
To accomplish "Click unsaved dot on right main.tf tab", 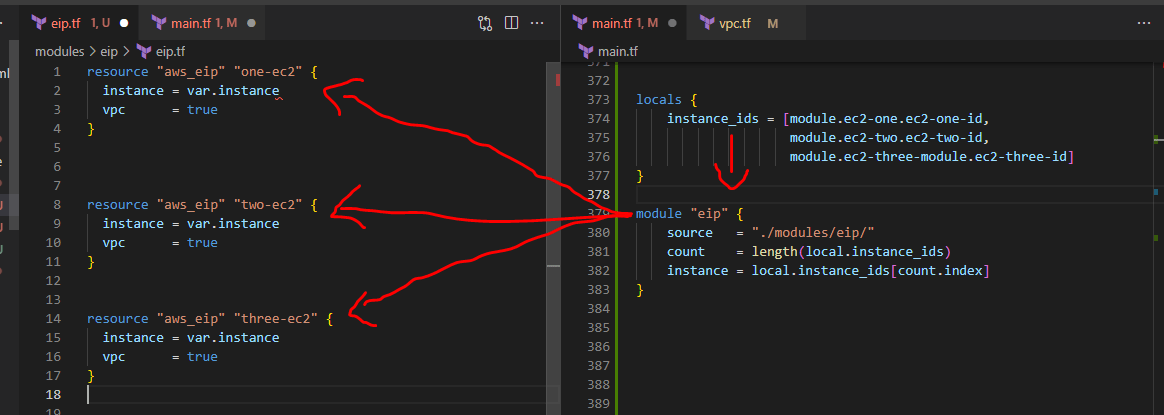I will pyautogui.click(x=673, y=23).
